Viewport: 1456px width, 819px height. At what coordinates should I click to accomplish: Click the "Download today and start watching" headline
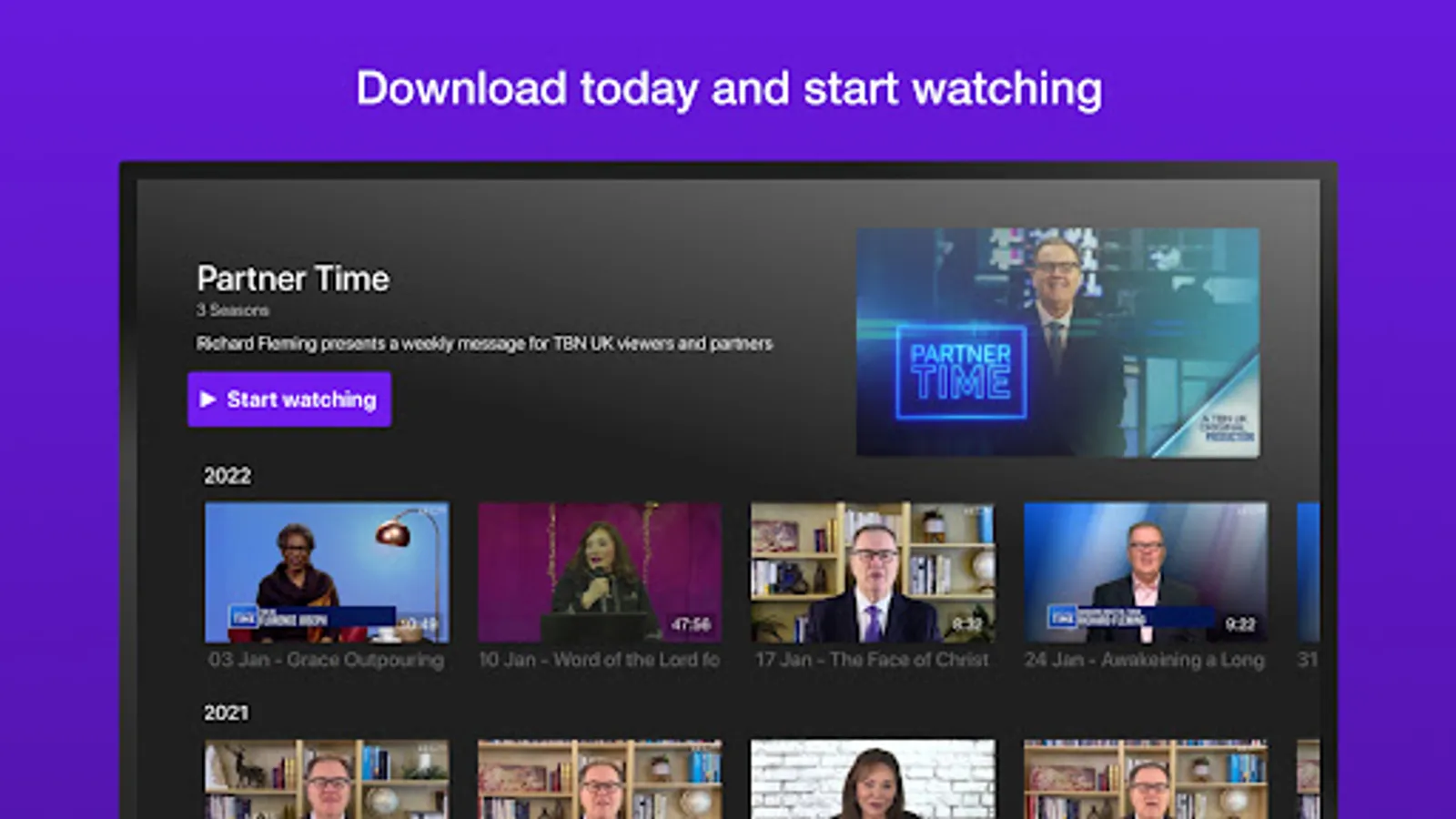click(729, 89)
